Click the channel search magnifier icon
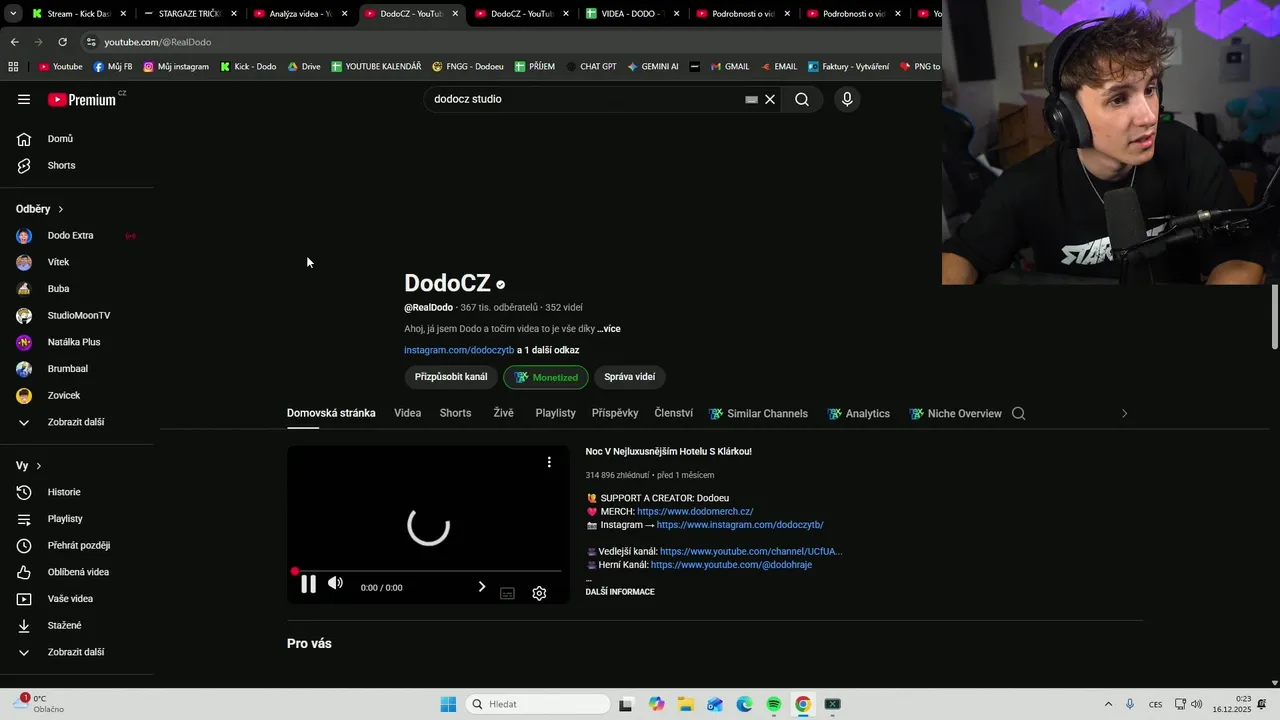 click(1018, 413)
